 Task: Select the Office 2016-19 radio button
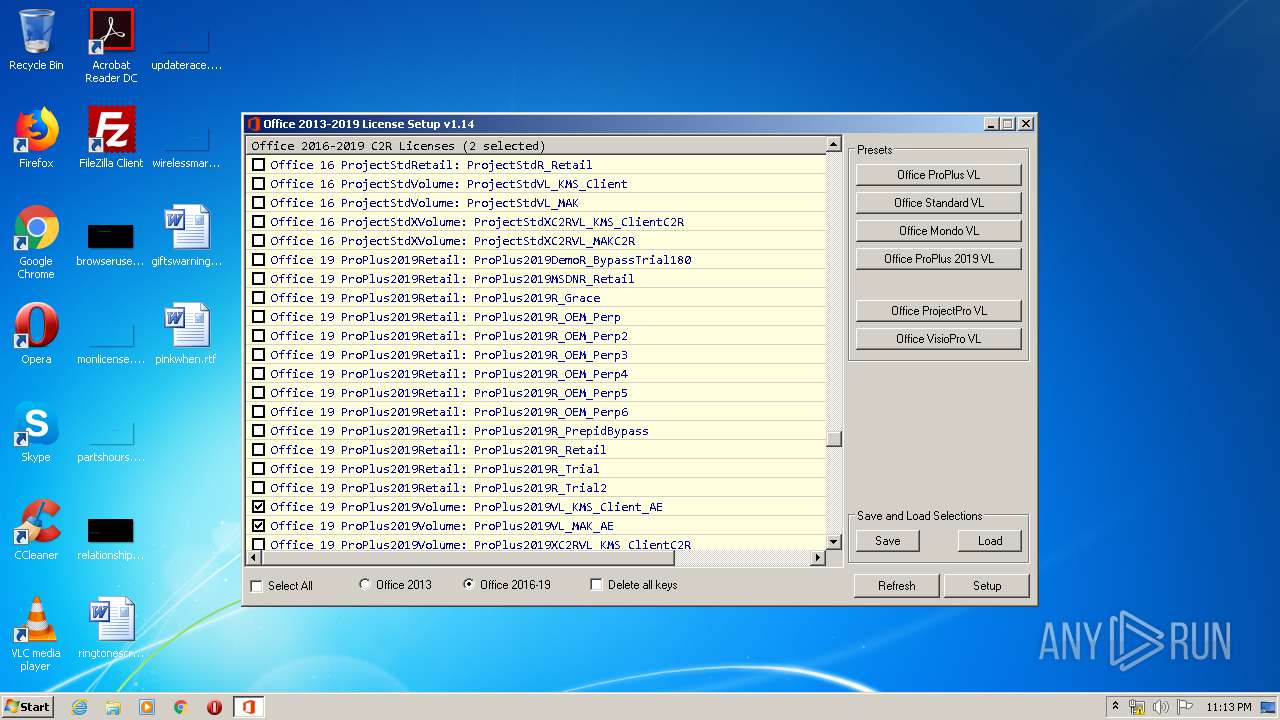469,585
